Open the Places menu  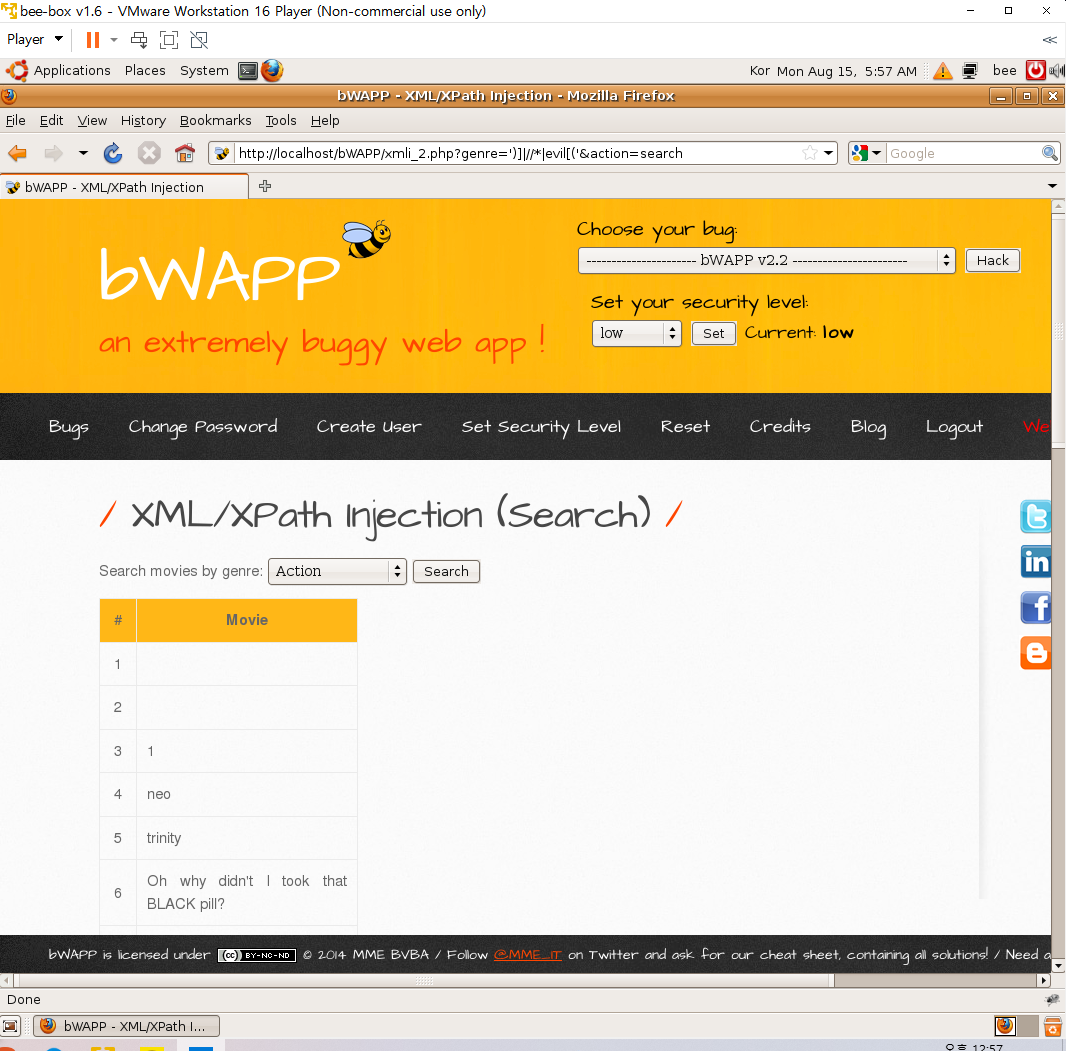click(145, 71)
